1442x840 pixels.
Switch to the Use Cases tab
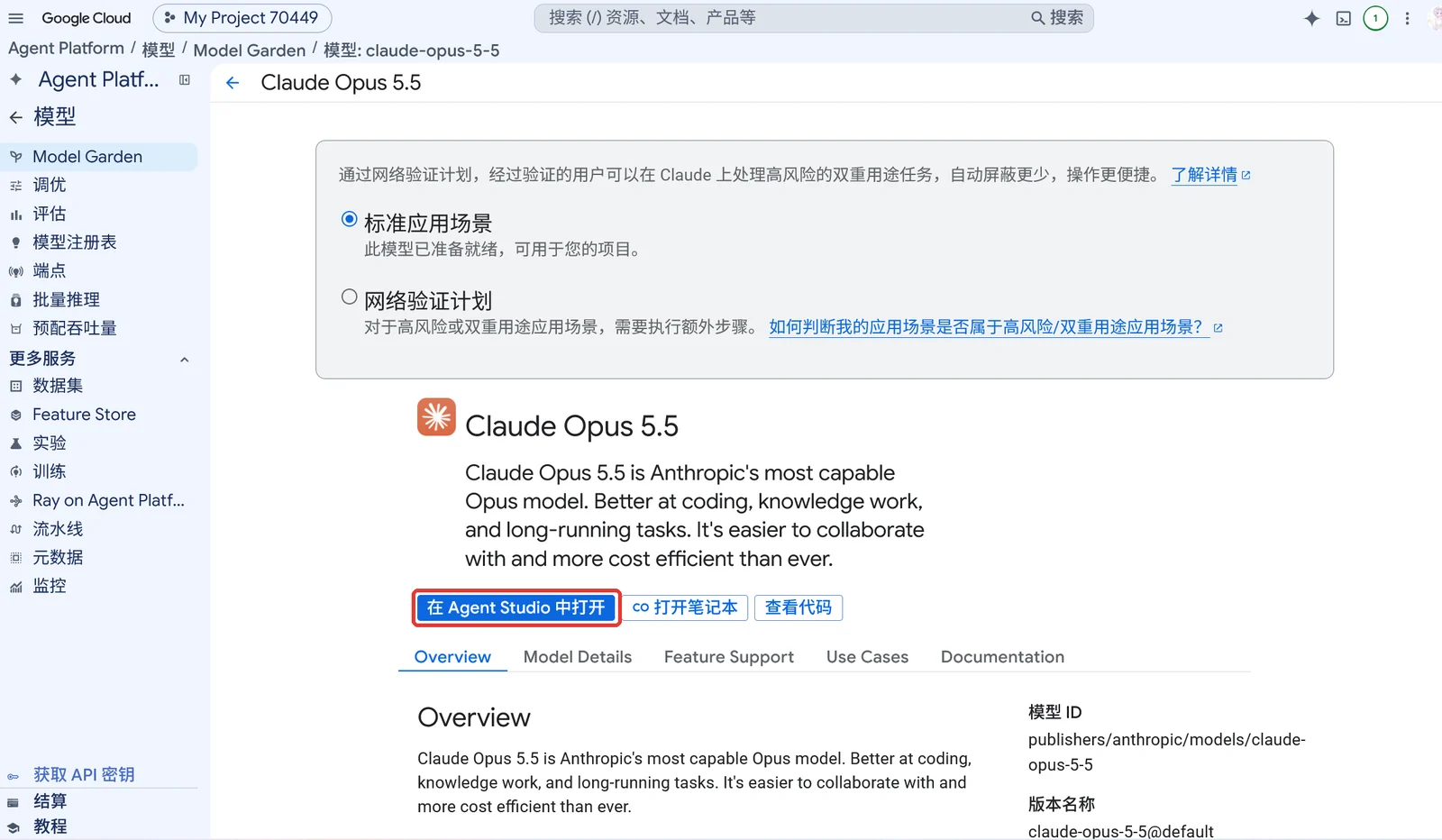[867, 657]
